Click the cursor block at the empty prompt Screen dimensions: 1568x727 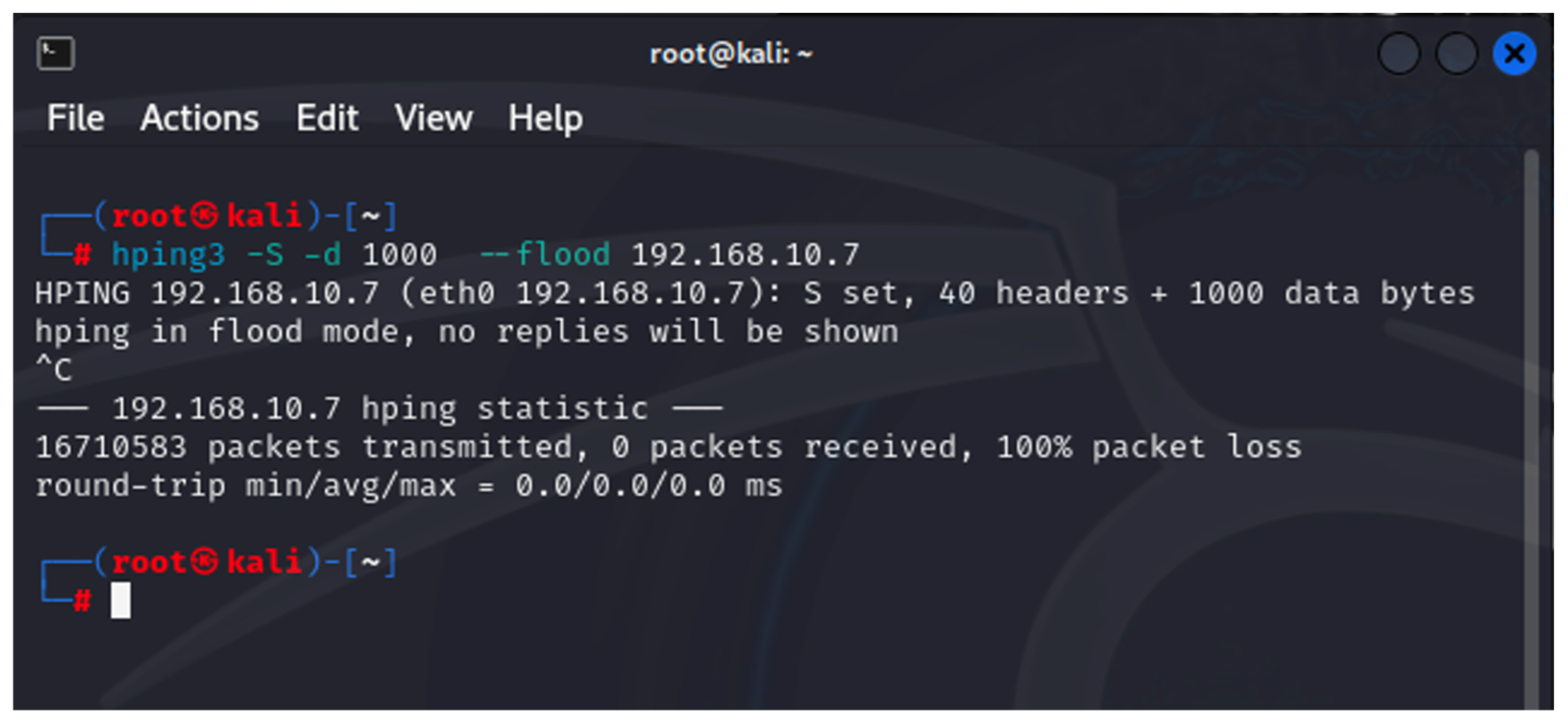(120, 600)
